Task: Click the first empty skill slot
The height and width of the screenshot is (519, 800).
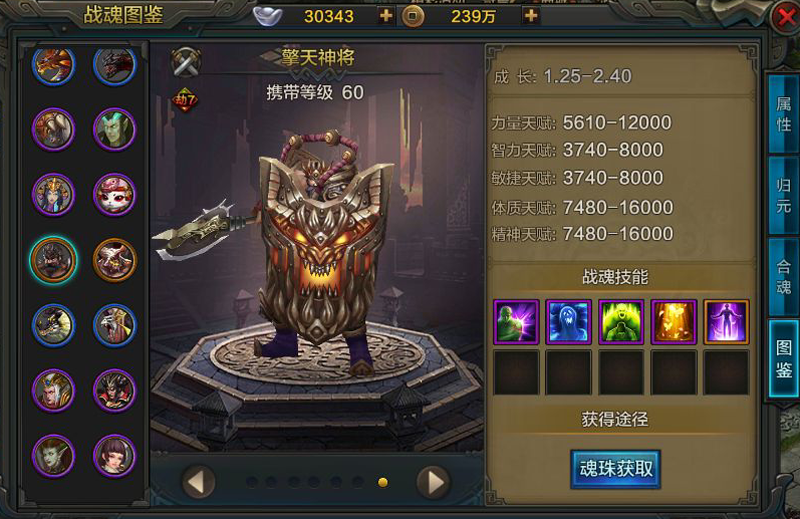Action: click(x=516, y=373)
